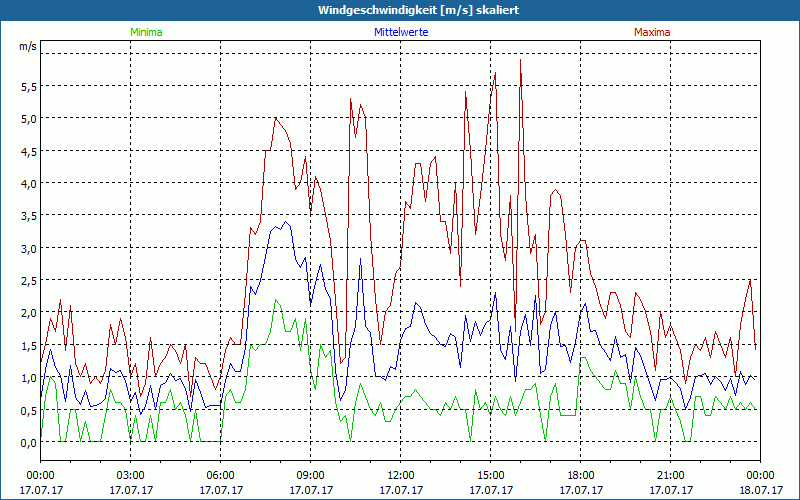Click the Minima legend label
This screenshot has width=800, height=500.
click(146, 32)
